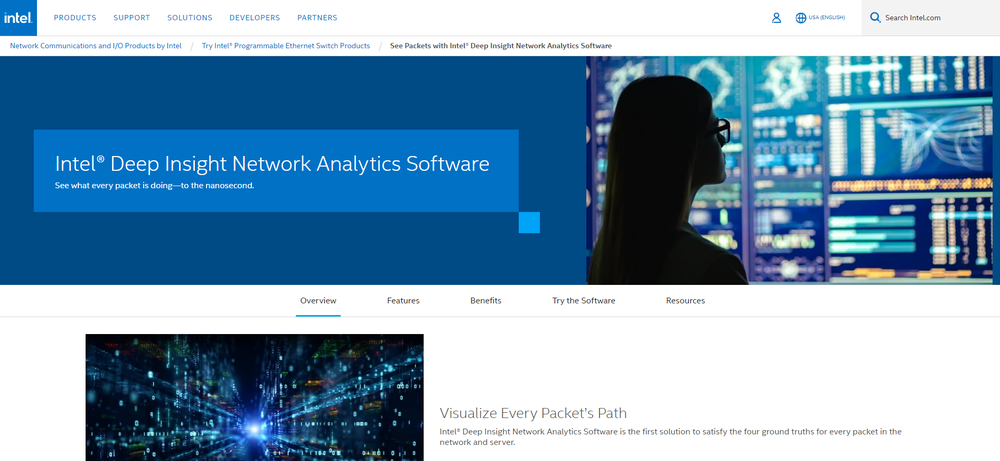Switch to the Benefits tab
Viewport: 1000px width, 461px height.
(x=486, y=300)
